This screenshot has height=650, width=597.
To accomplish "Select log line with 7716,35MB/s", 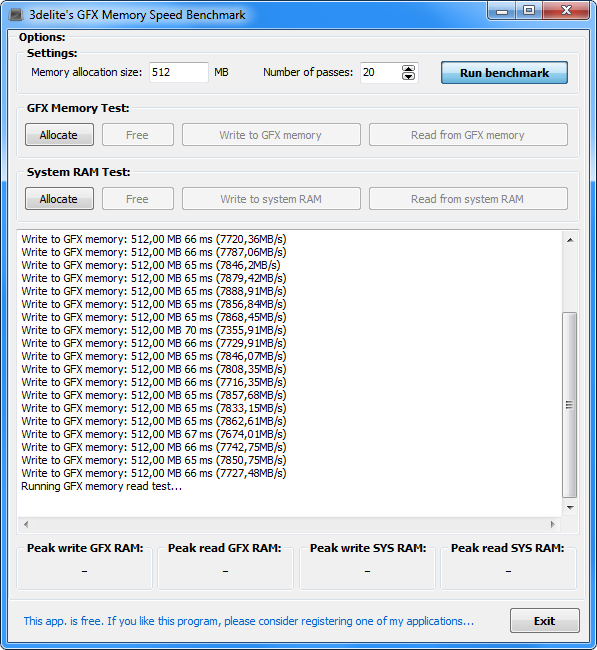I will click(x=154, y=382).
